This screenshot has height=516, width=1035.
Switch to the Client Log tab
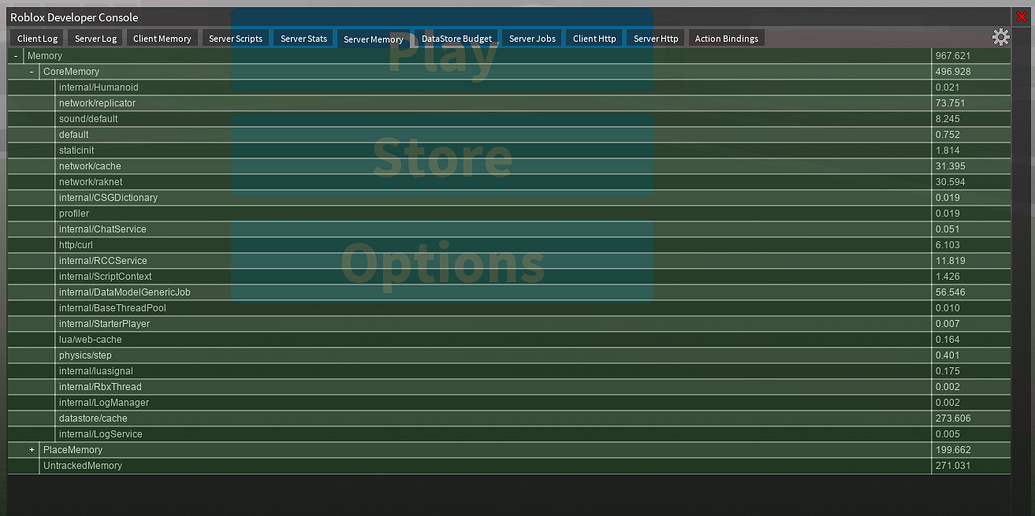(x=38, y=39)
